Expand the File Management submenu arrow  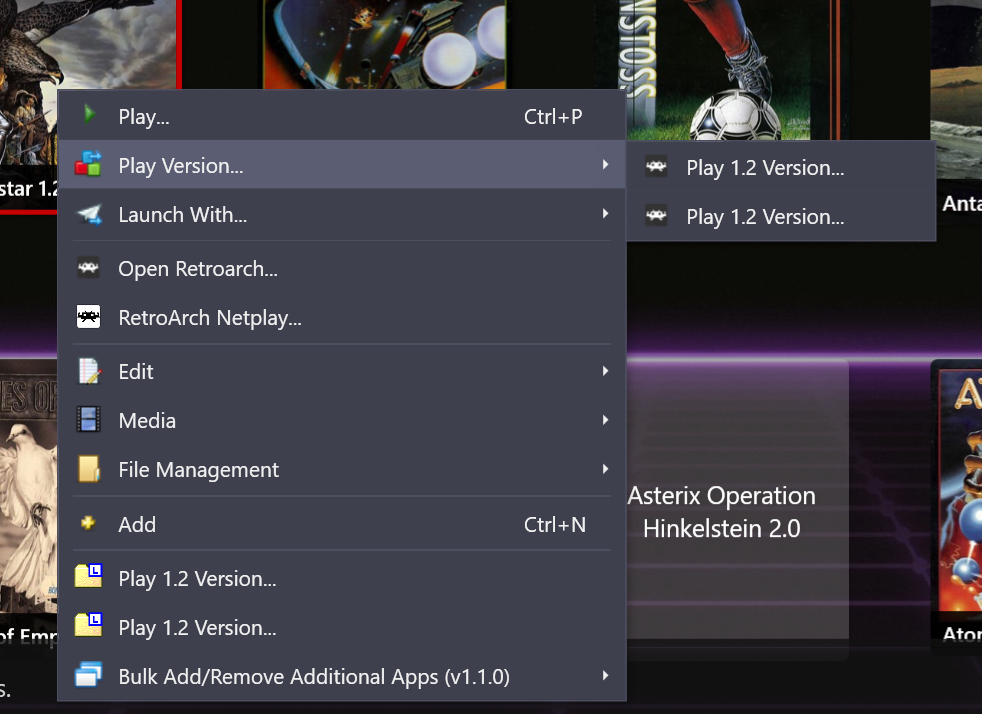(x=605, y=468)
